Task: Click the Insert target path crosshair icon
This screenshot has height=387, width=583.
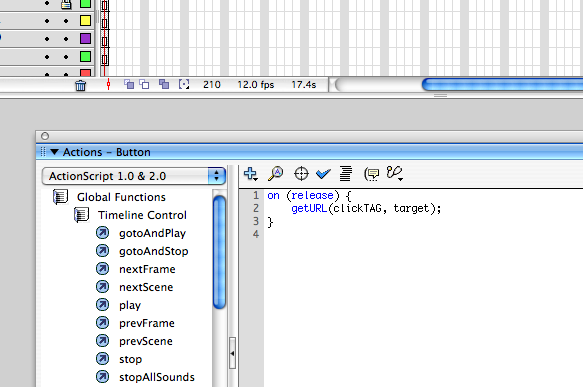Action: [301, 174]
